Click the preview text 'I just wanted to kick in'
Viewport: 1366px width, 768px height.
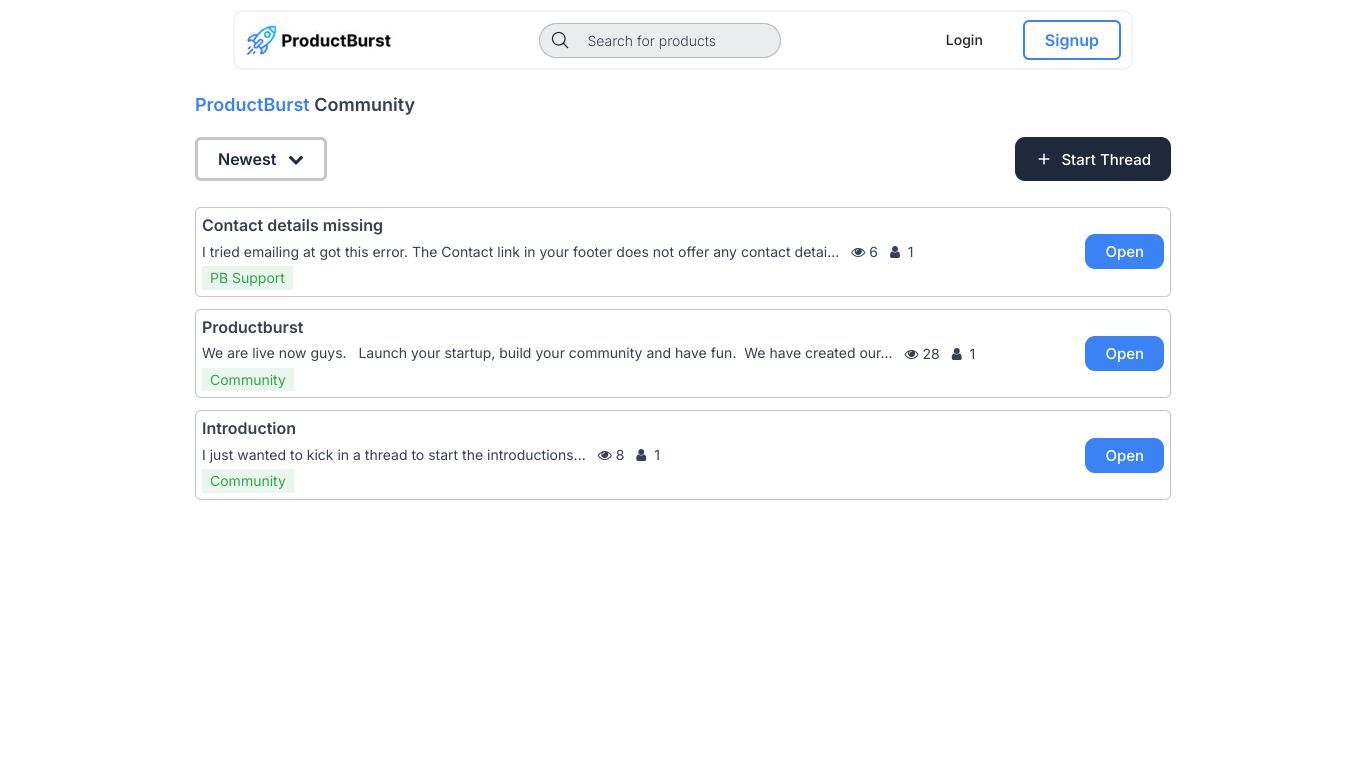pos(394,455)
